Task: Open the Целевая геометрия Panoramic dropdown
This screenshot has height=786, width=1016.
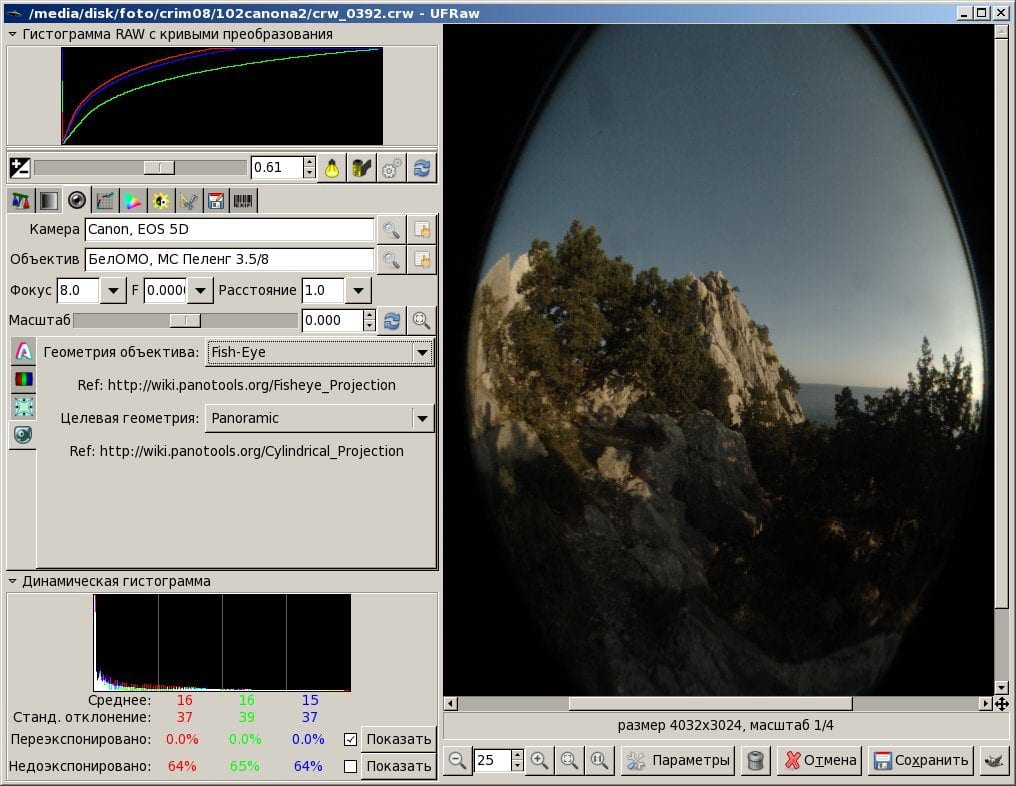Action: click(319, 419)
